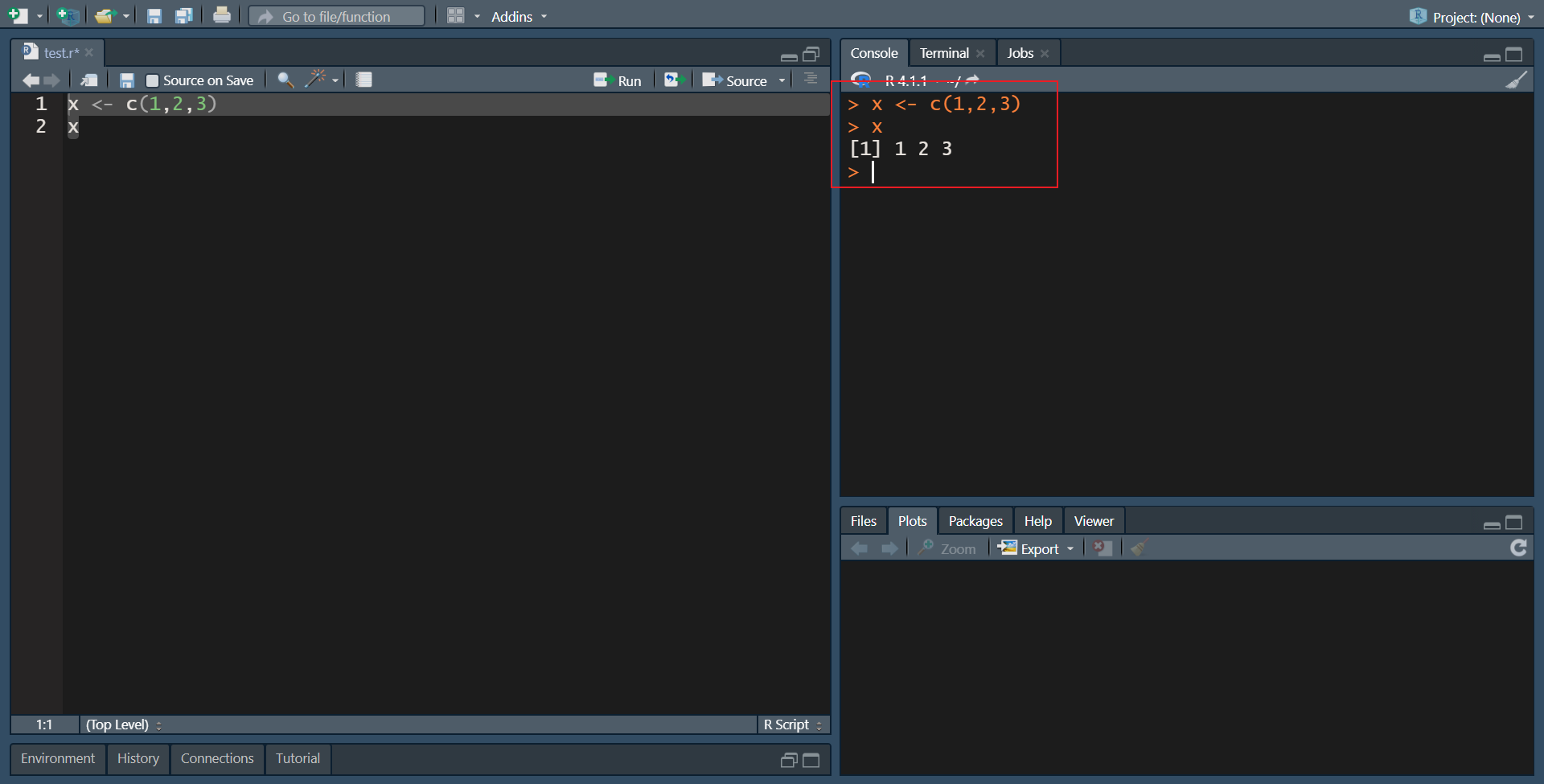Create a new project with toolbar icon
1544x784 pixels.
68,16
